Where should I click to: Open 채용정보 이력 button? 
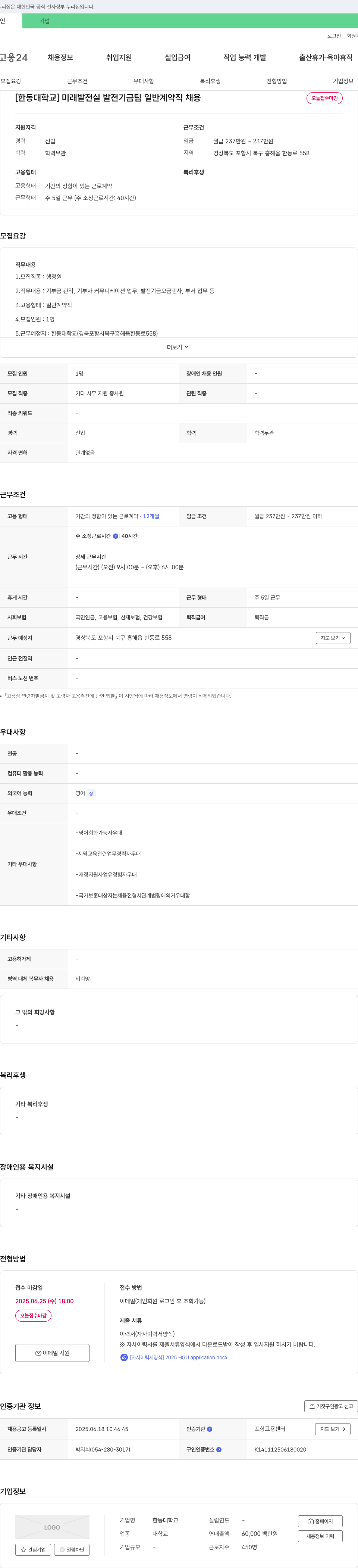pos(320,1536)
